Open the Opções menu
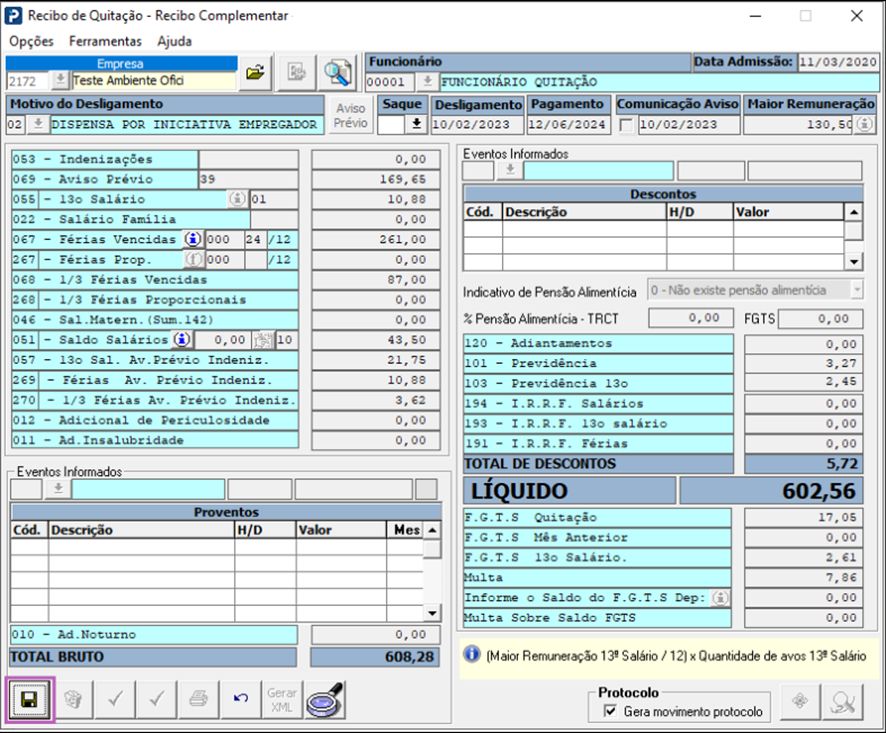Image resolution: width=886 pixels, height=733 pixels. 31,41
